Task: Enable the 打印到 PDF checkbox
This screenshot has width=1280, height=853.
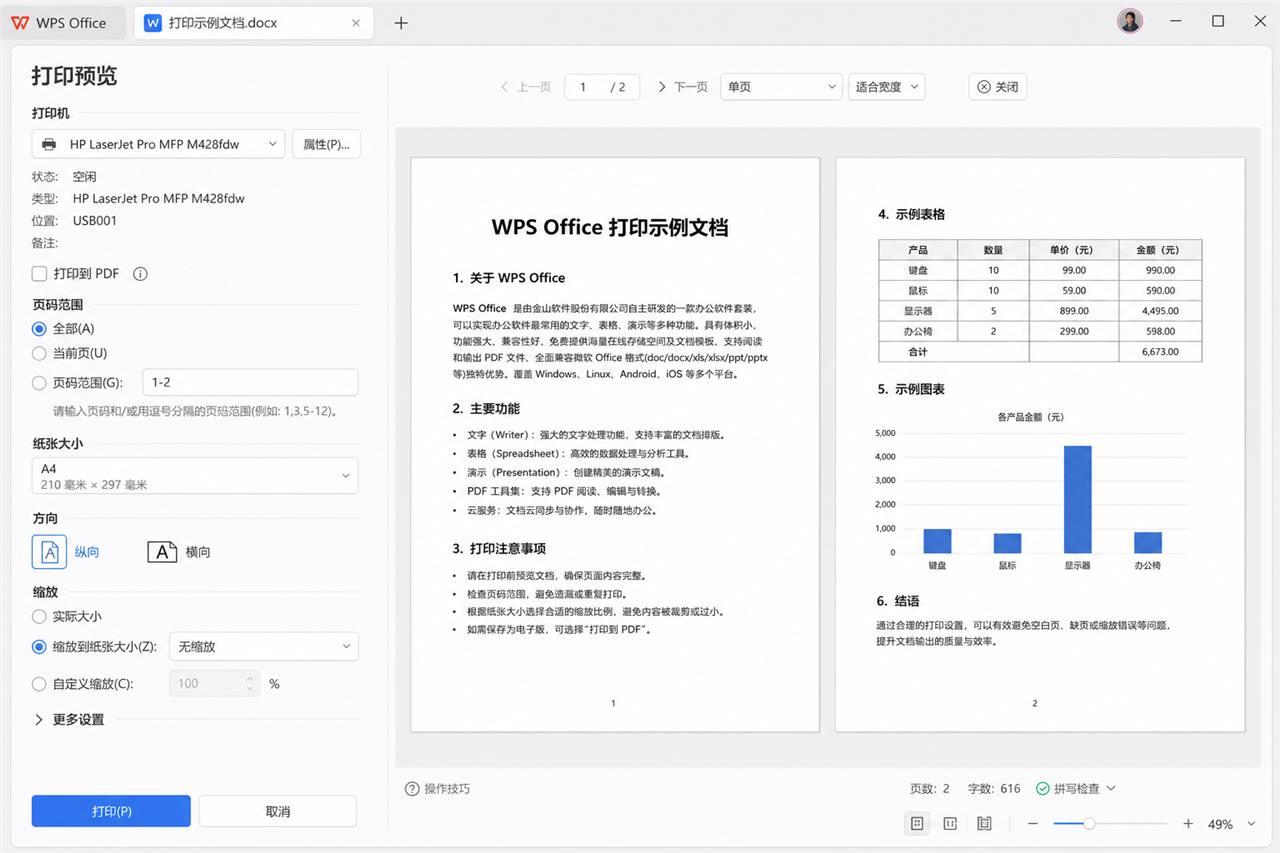Action: 40,273
